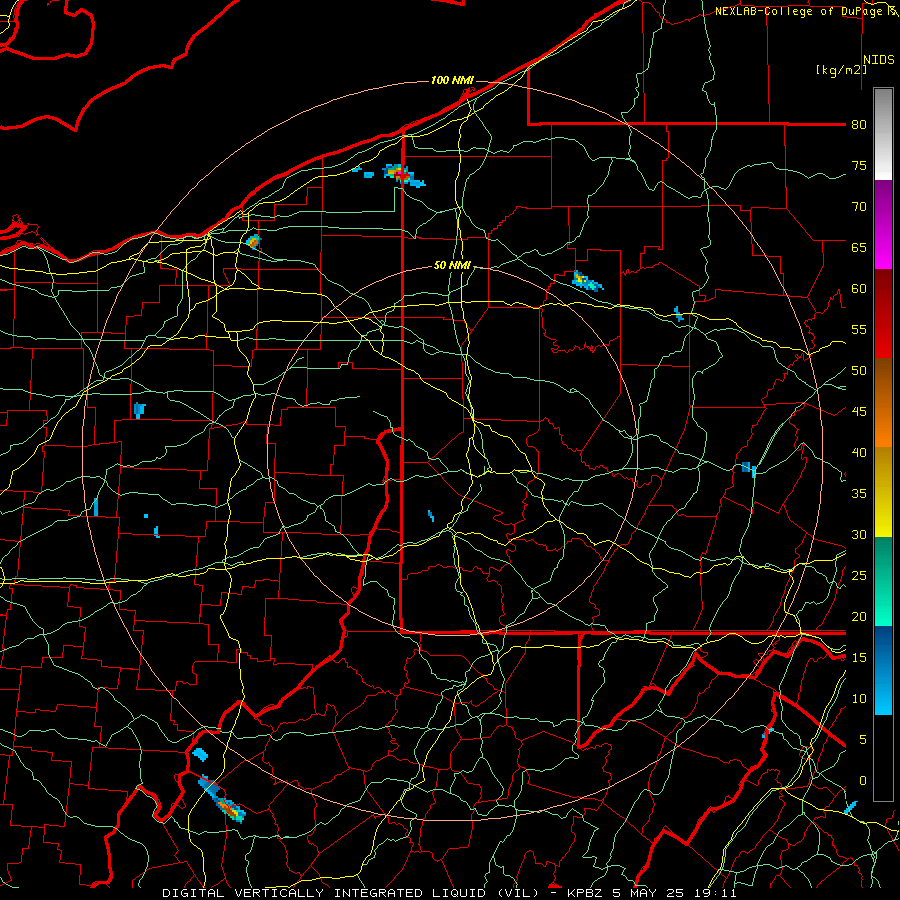Viewport: 900px width, 900px height.
Task: Click the 30 value on the scale
Action: (x=859, y=534)
